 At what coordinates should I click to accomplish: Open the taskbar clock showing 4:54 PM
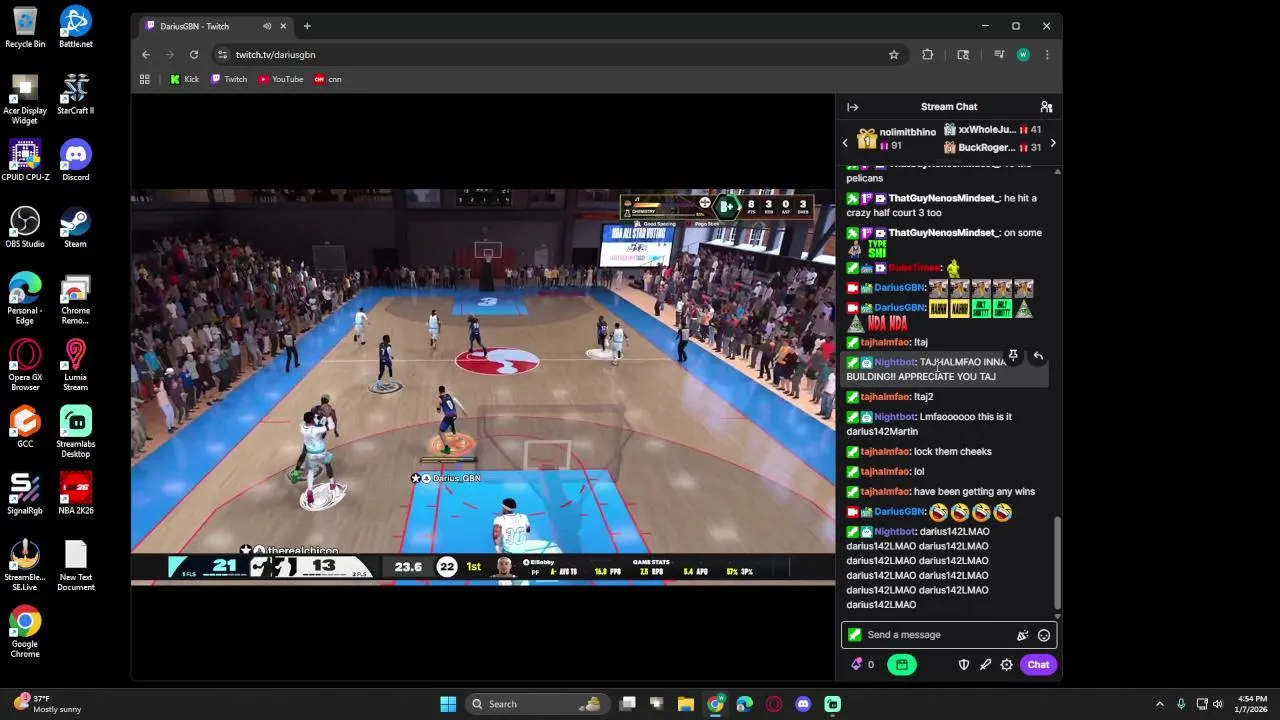click(x=1252, y=704)
